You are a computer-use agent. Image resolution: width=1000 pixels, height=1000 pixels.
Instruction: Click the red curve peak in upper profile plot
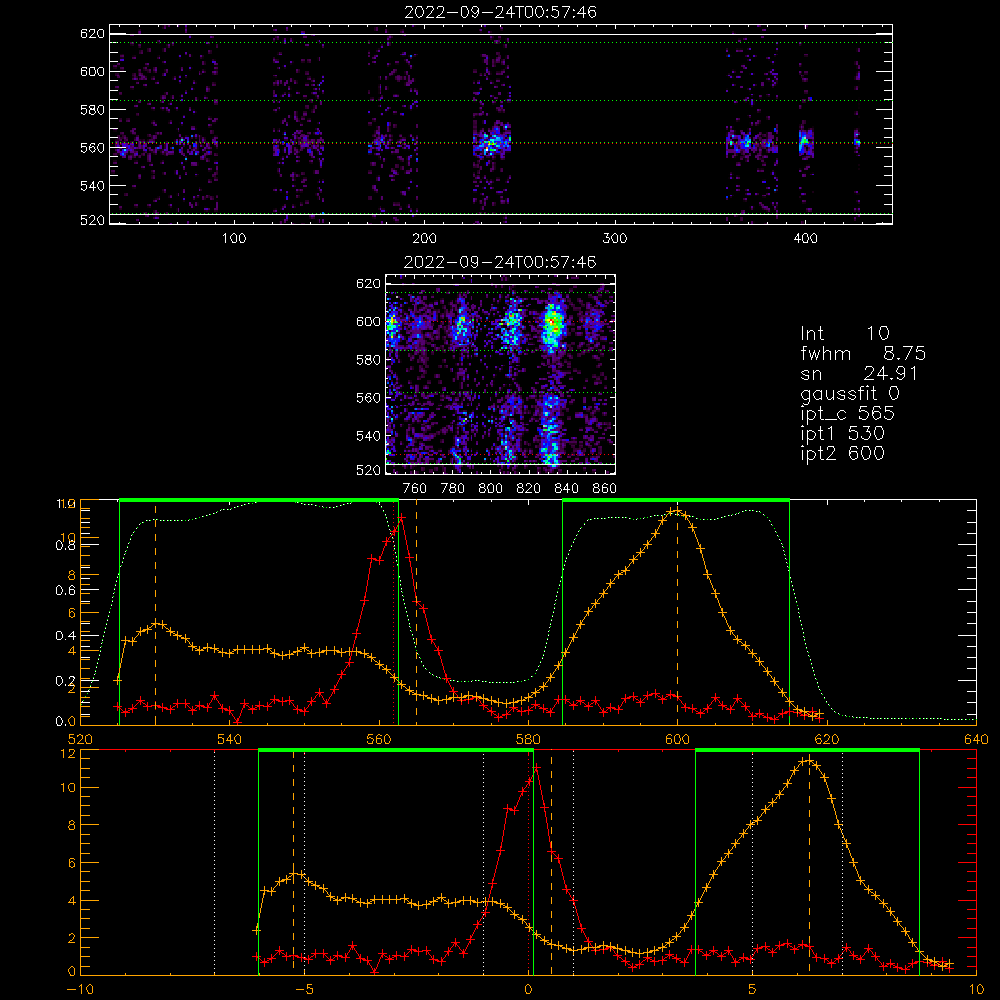(x=401, y=517)
